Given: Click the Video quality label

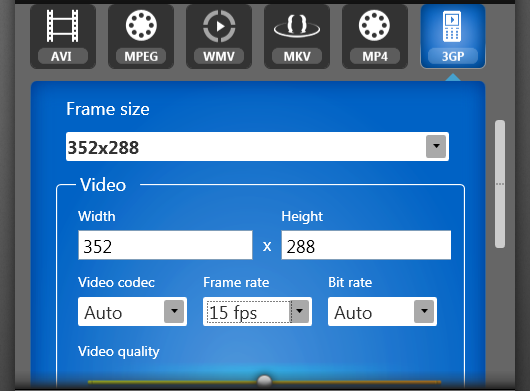Looking at the screenshot, I should tap(119, 352).
